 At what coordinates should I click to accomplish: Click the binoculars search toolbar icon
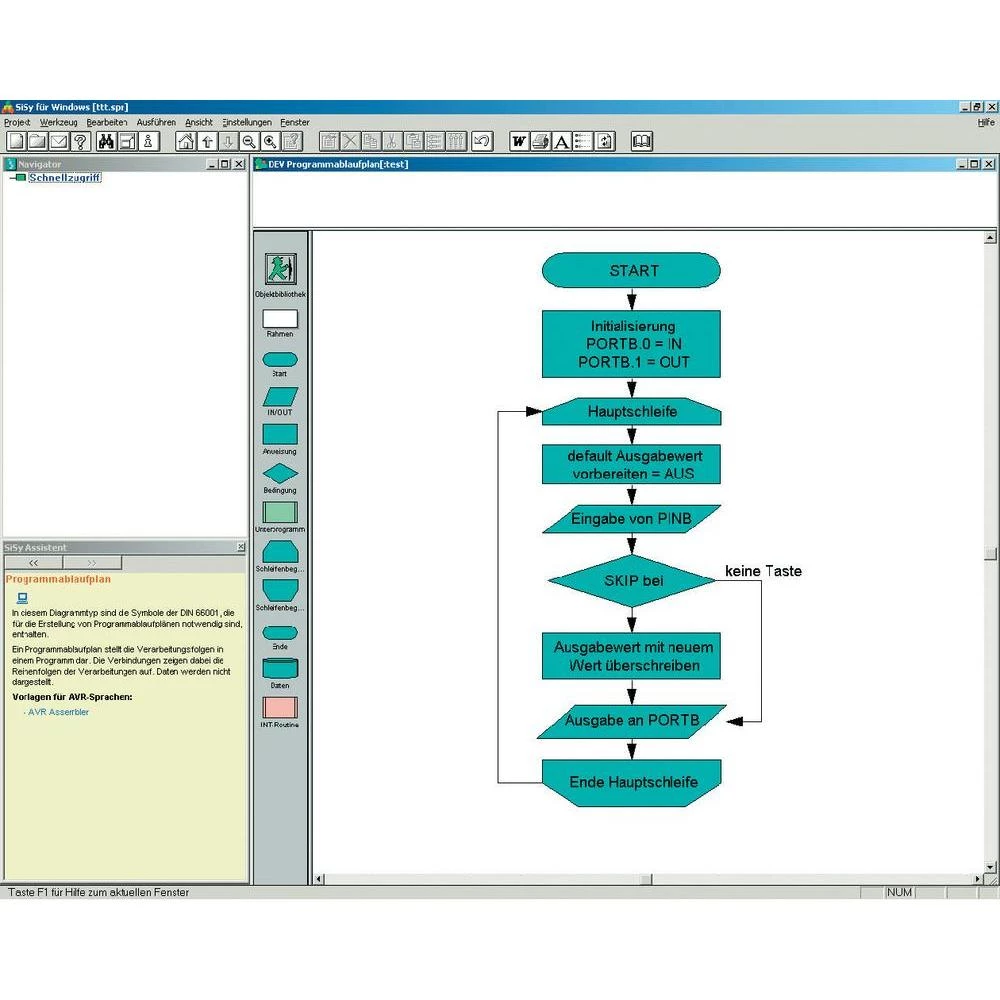click(x=105, y=141)
